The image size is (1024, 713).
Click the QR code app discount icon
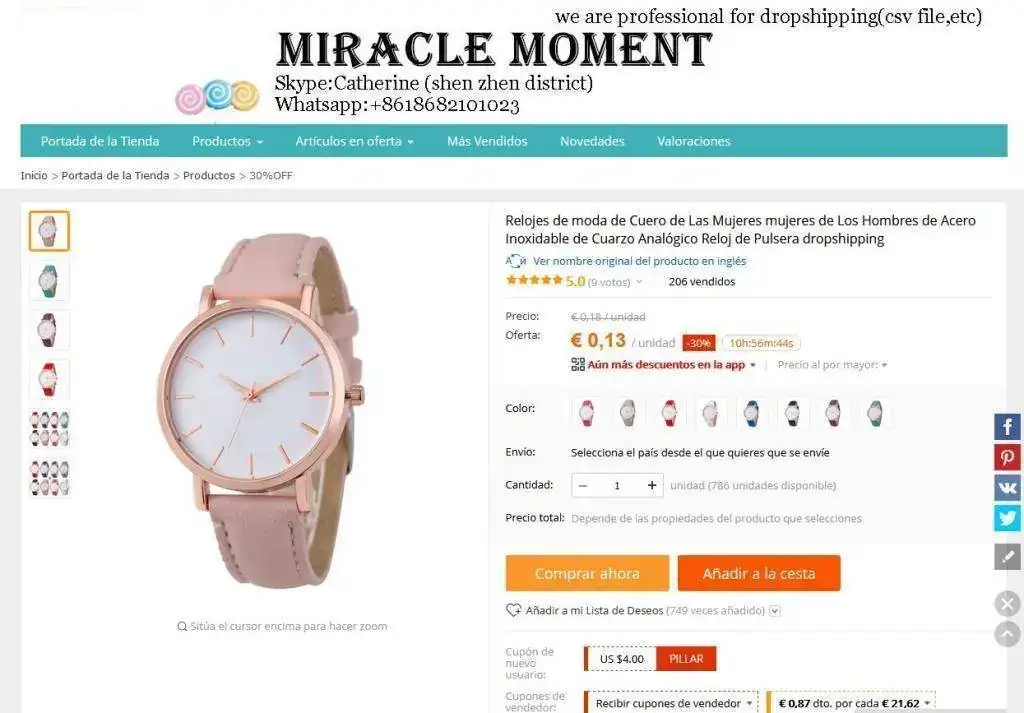[x=577, y=364]
